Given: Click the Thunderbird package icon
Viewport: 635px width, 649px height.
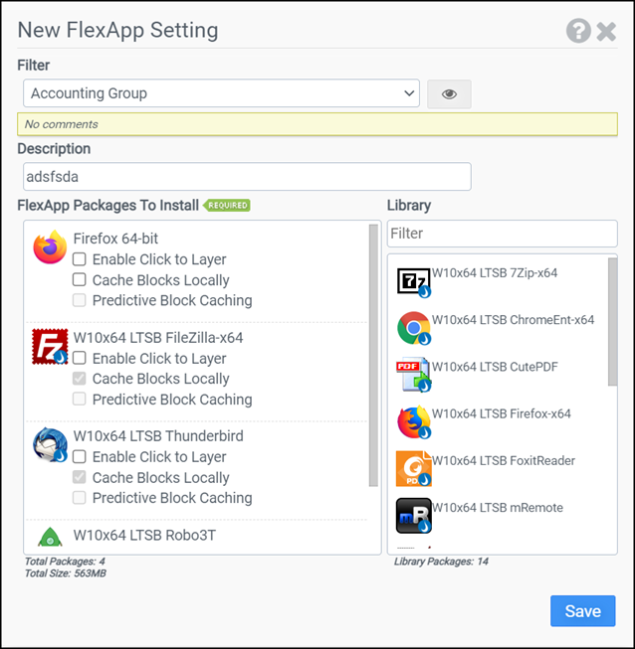Looking at the screenshot, I should tap(50, 444).
